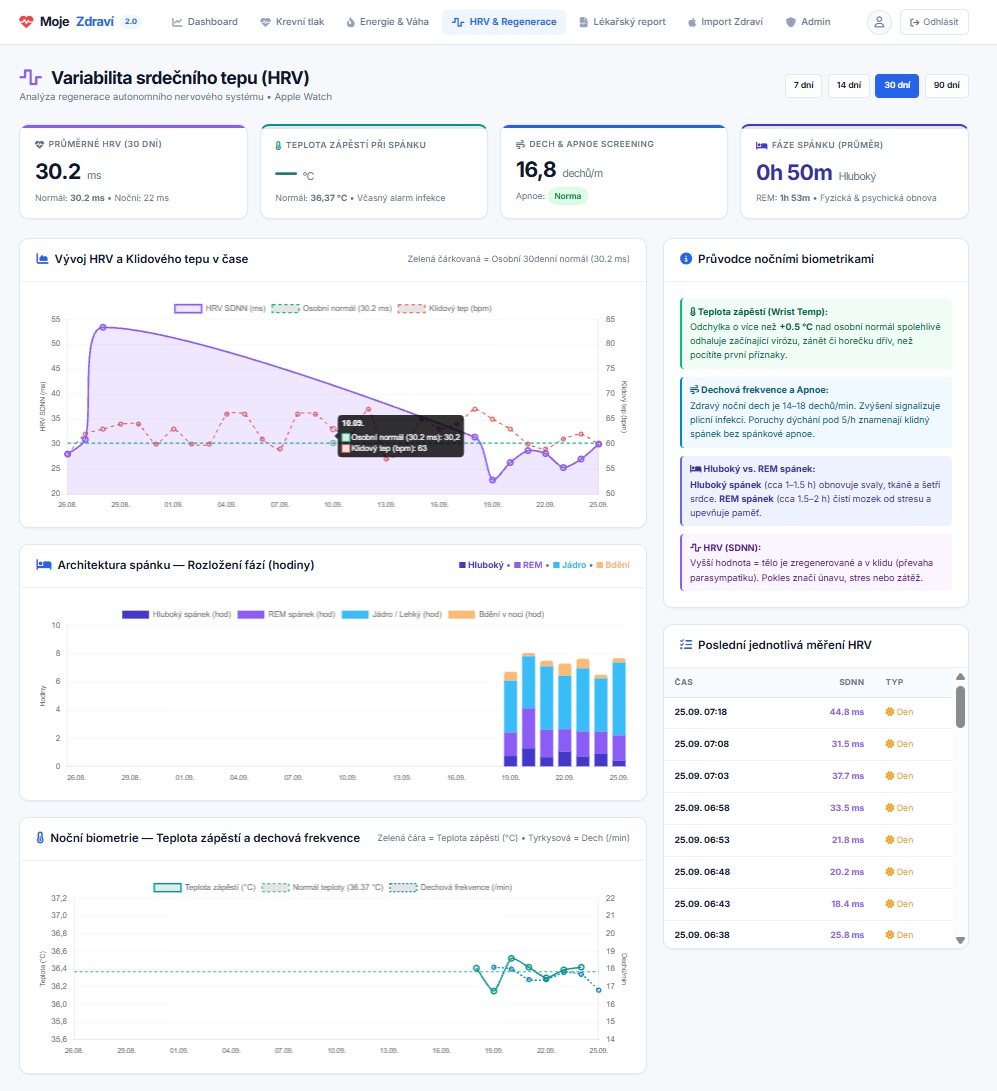This screenshot has height=1091, width=997.
Task: Click the thermometer icon beside Noční biometrie heading
Action: click(x=40, y=838)
